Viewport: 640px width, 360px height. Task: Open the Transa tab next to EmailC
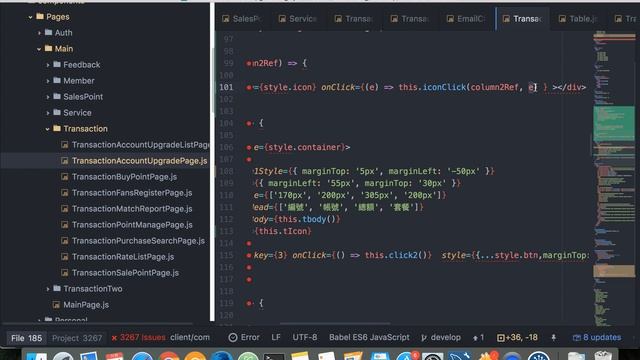click(x=410, y=19)
